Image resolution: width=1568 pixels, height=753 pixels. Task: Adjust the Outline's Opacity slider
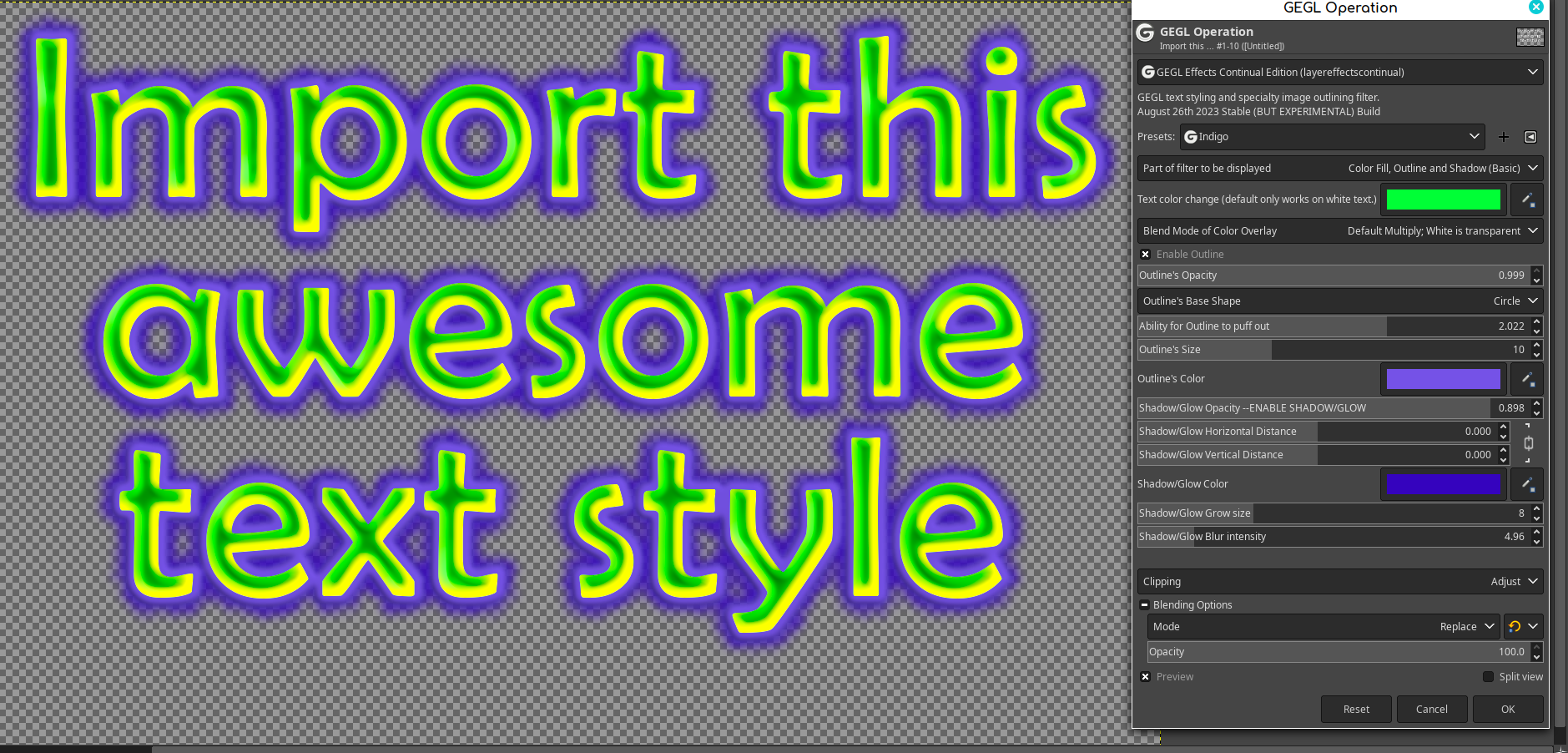[1334, 275]
